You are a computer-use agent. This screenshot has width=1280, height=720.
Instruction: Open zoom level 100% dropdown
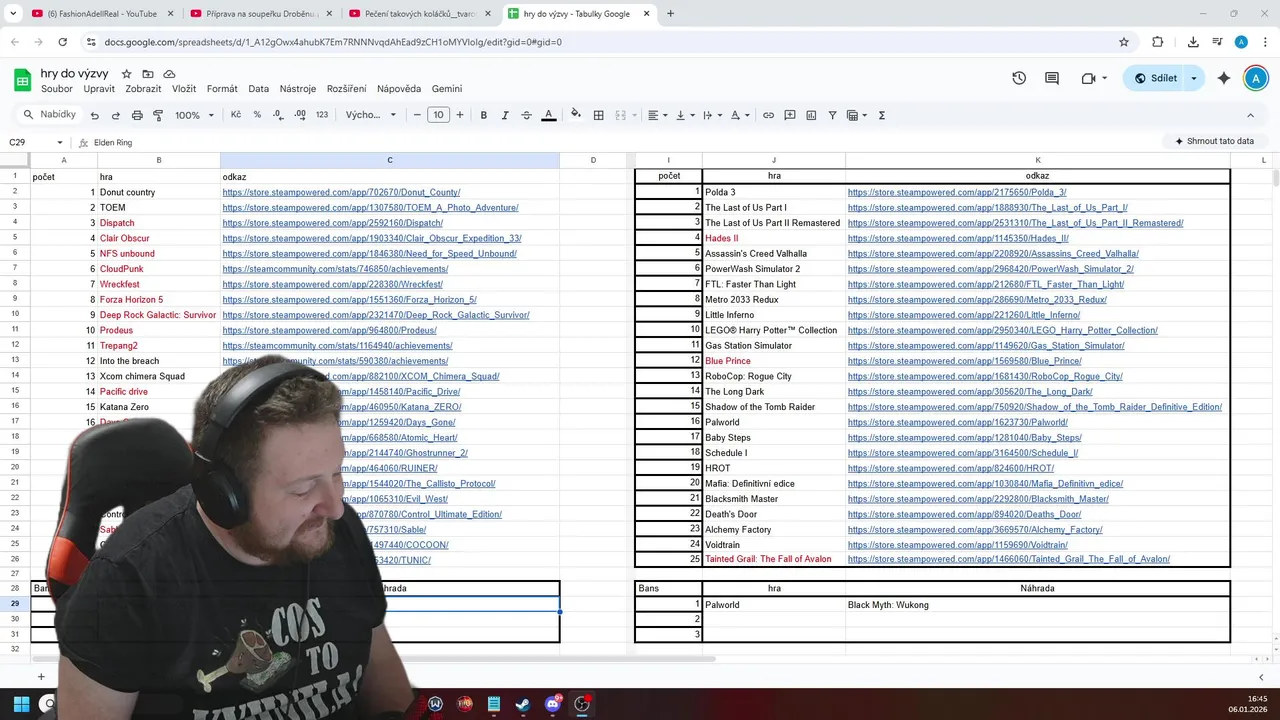pyautogui.click(x=195, y=115)
